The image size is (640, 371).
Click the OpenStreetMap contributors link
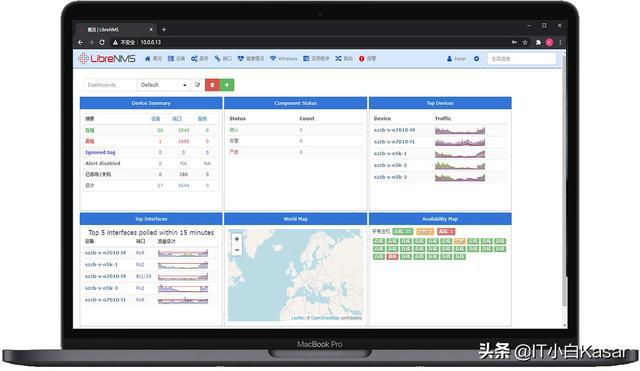[325, 318]
